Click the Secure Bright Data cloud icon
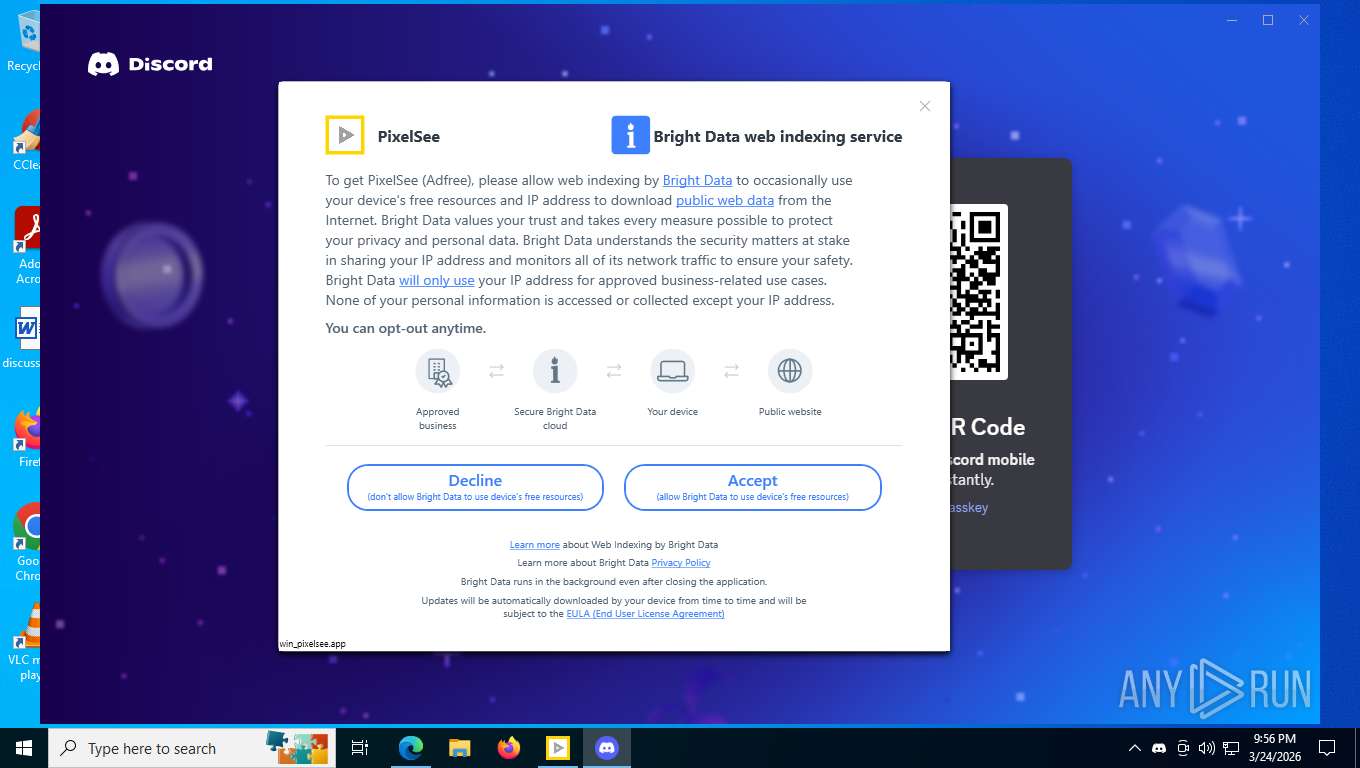1360x768 pixels. [x=555, y=371]
